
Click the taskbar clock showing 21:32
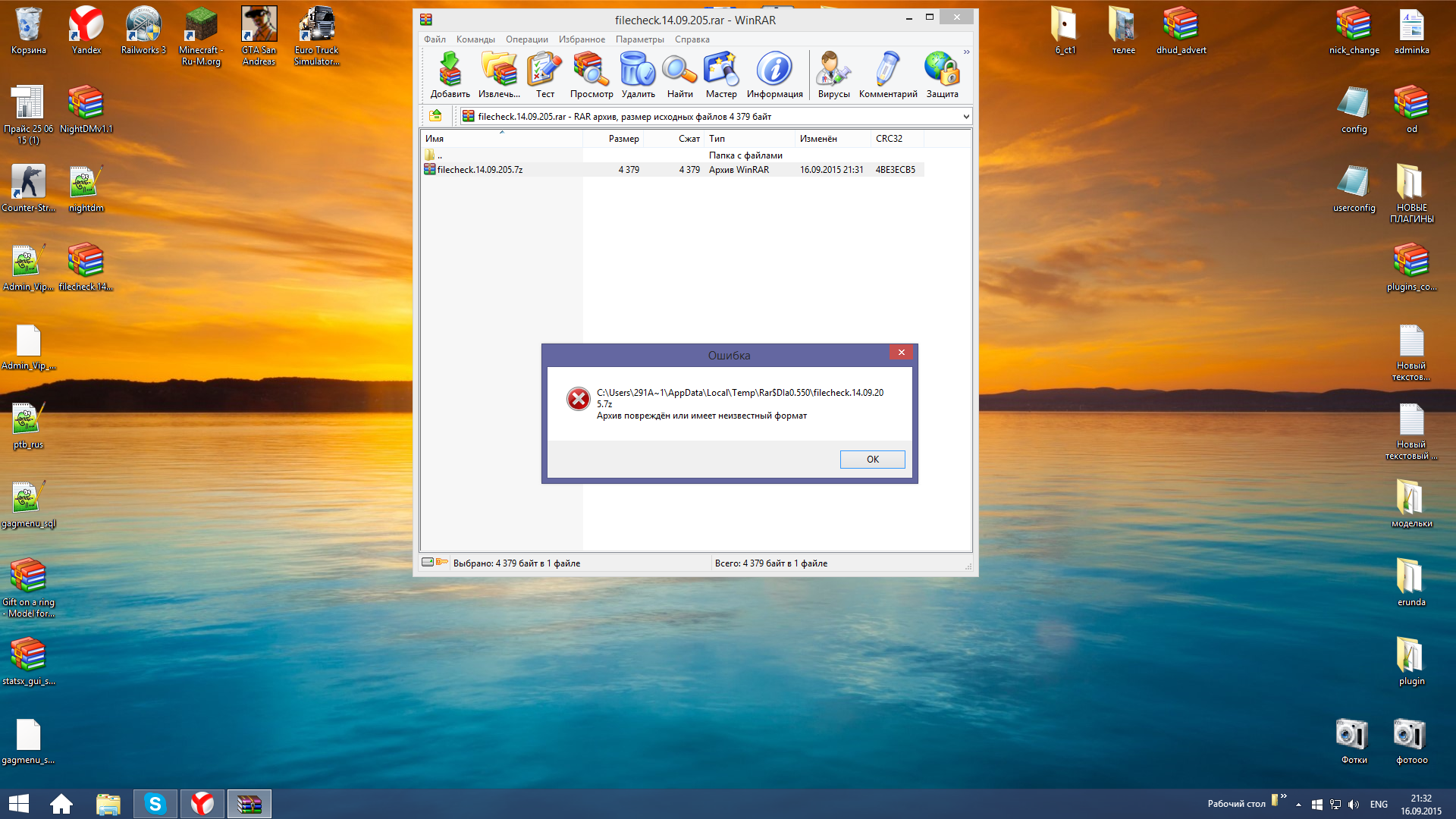(x=1421, y=805)
